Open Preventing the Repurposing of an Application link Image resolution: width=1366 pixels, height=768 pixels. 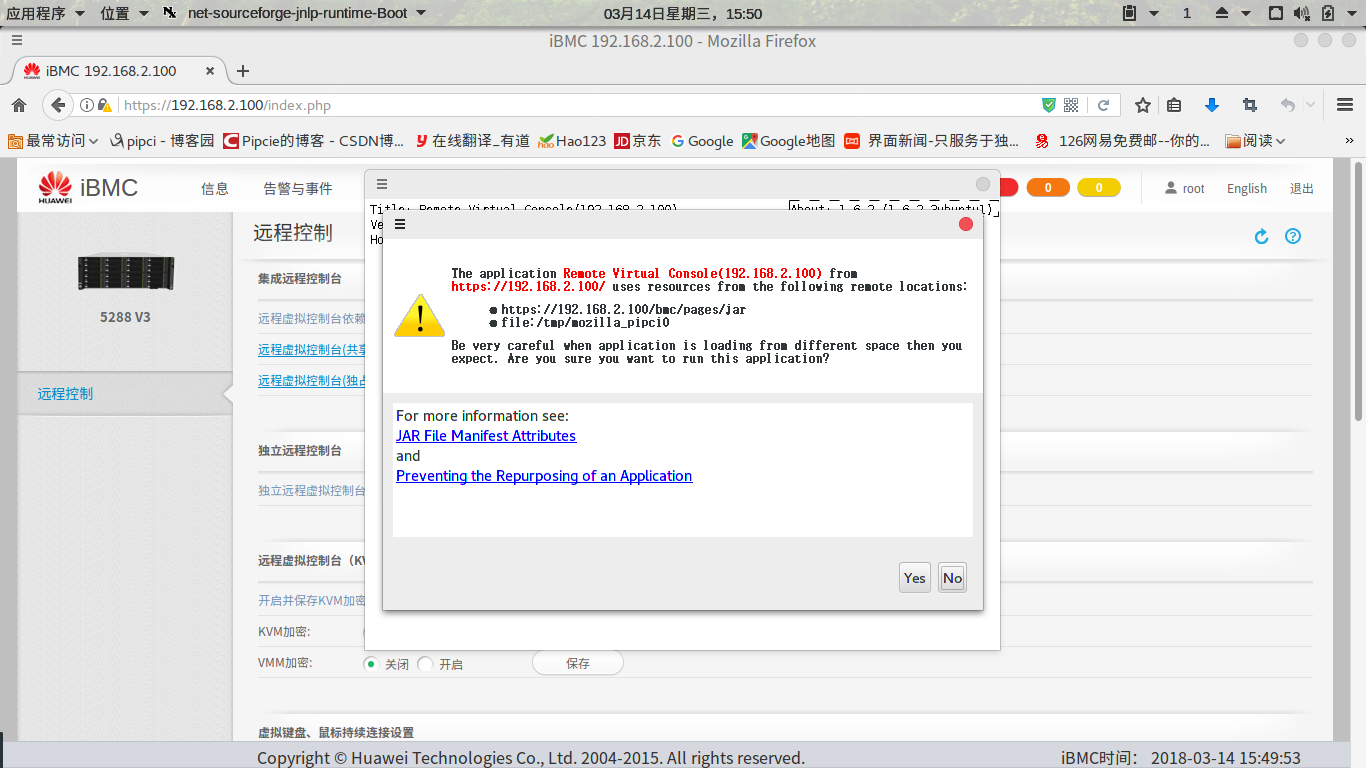[x=544, y=476]
